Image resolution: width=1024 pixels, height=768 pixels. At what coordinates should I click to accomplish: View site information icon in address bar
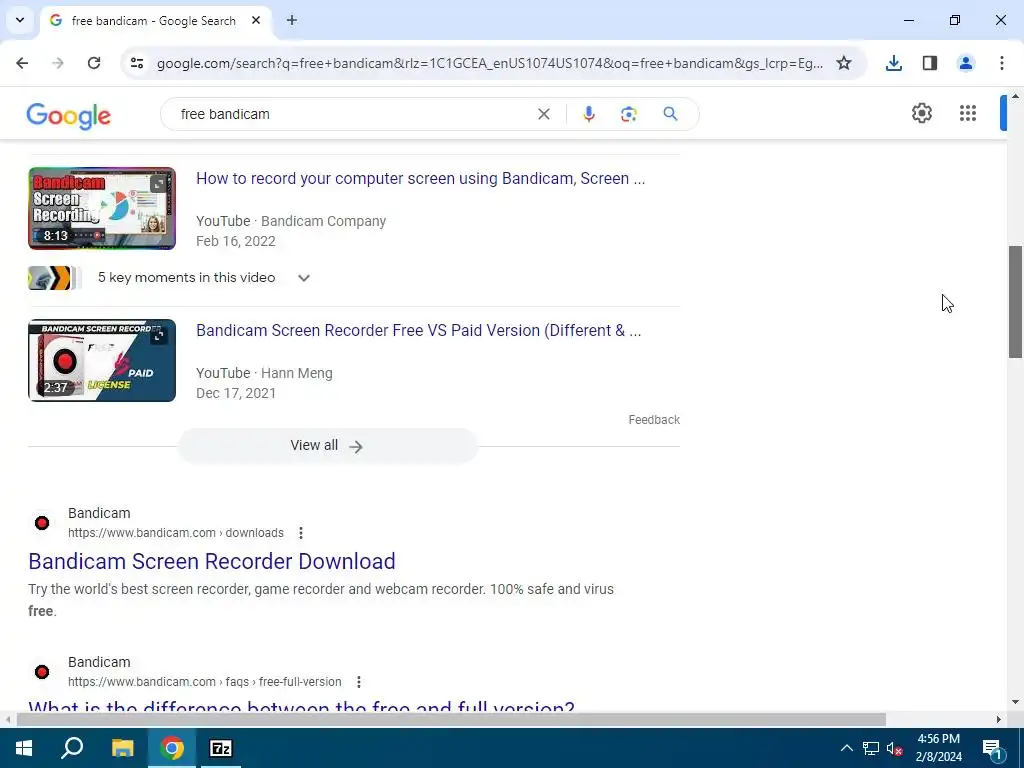pyautogui.click(x=137, y=63)
